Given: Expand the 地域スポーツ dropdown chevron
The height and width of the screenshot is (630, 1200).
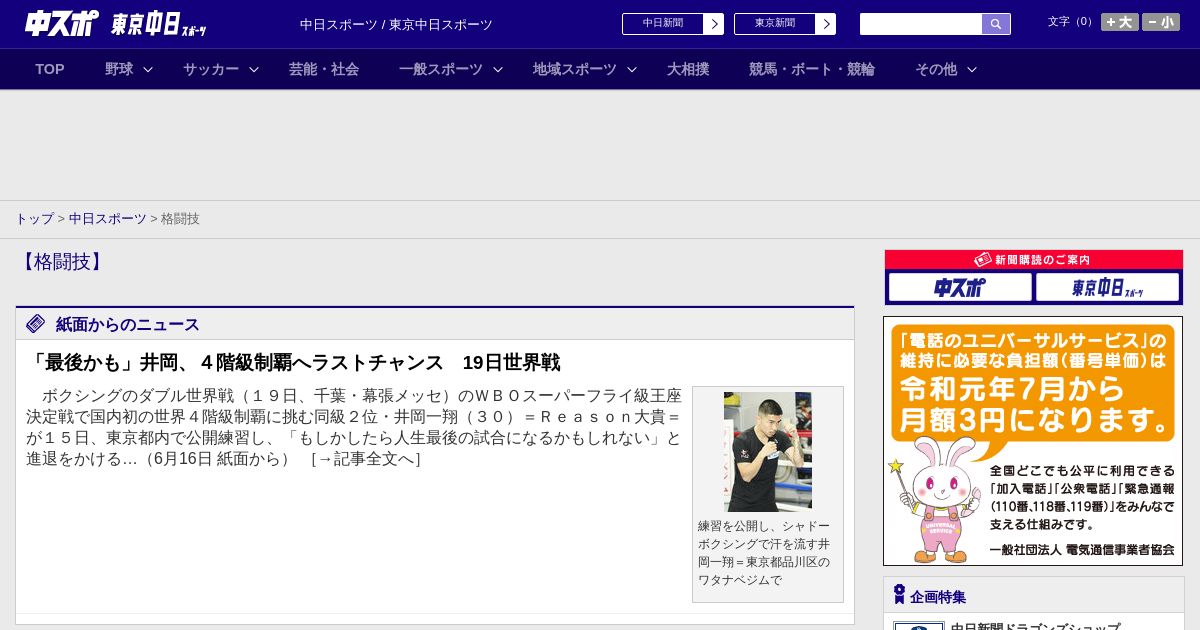Looking at the screenshot, I should [632, 69].
